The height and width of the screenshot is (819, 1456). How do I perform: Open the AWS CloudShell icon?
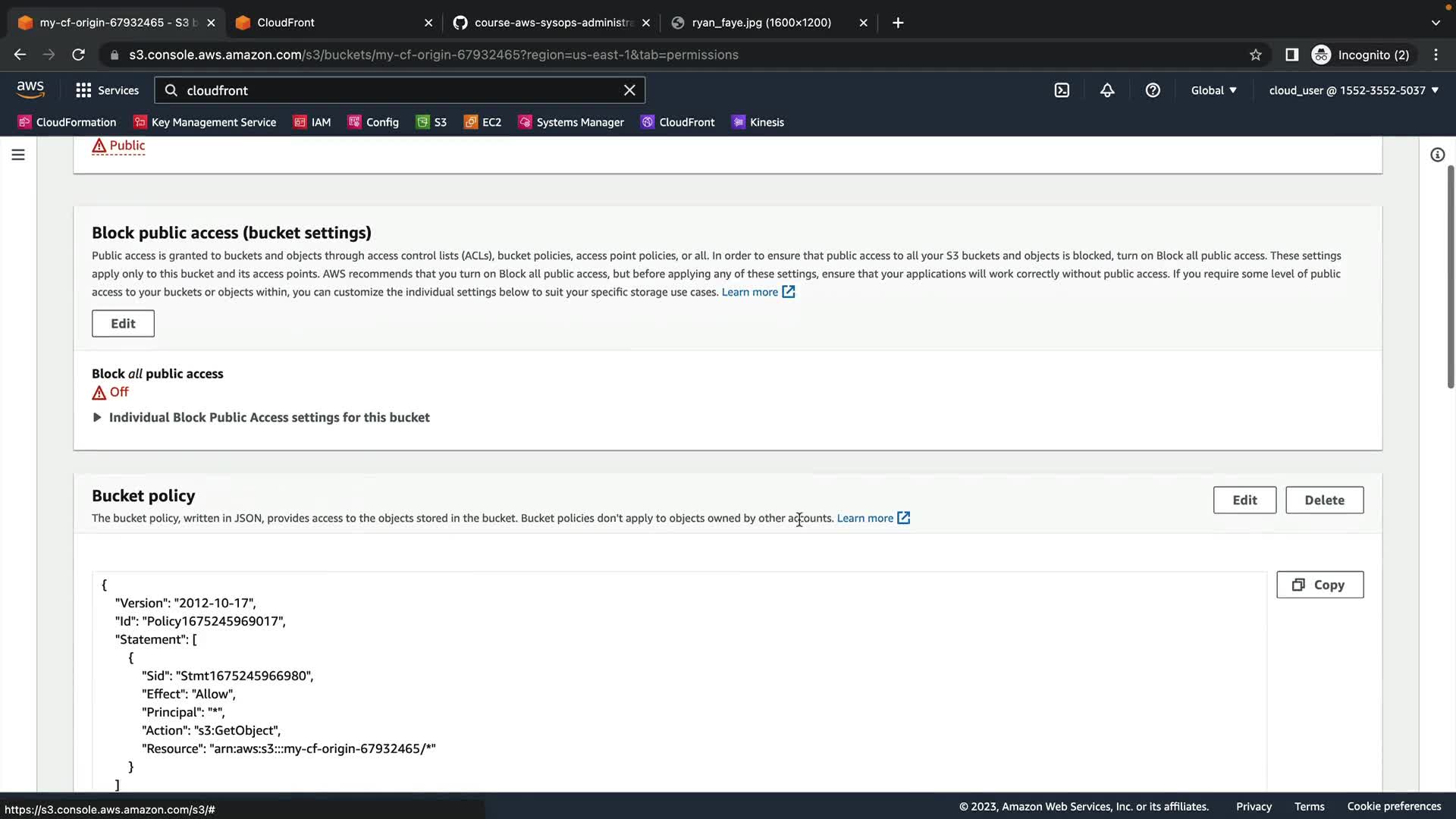tap(1062, 90)
